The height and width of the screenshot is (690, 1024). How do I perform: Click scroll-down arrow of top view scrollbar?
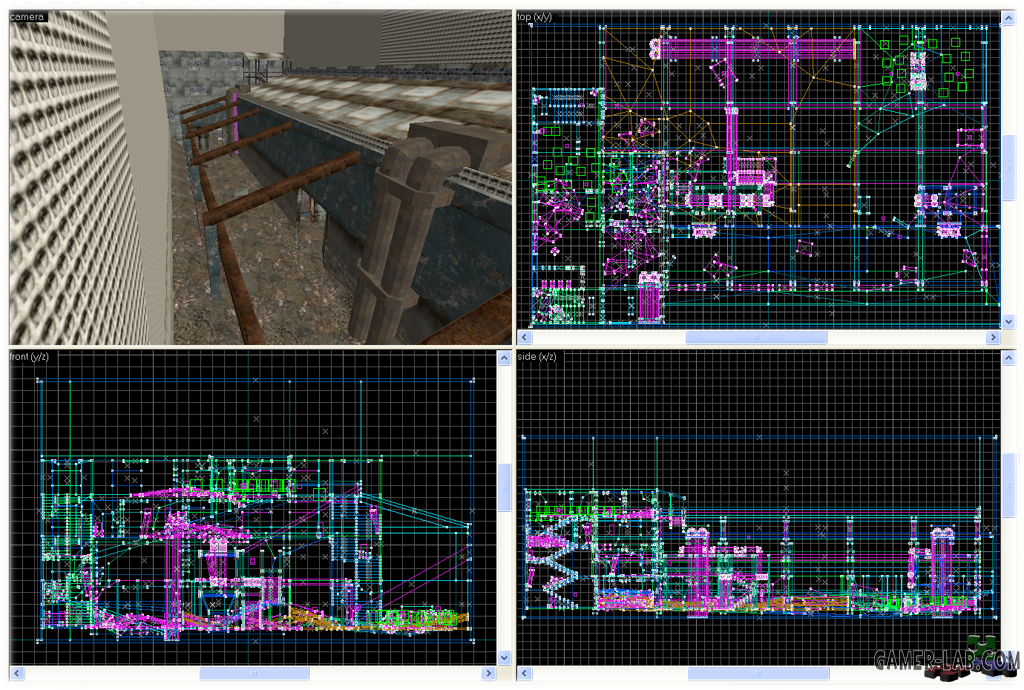(x=1009, y=322)
